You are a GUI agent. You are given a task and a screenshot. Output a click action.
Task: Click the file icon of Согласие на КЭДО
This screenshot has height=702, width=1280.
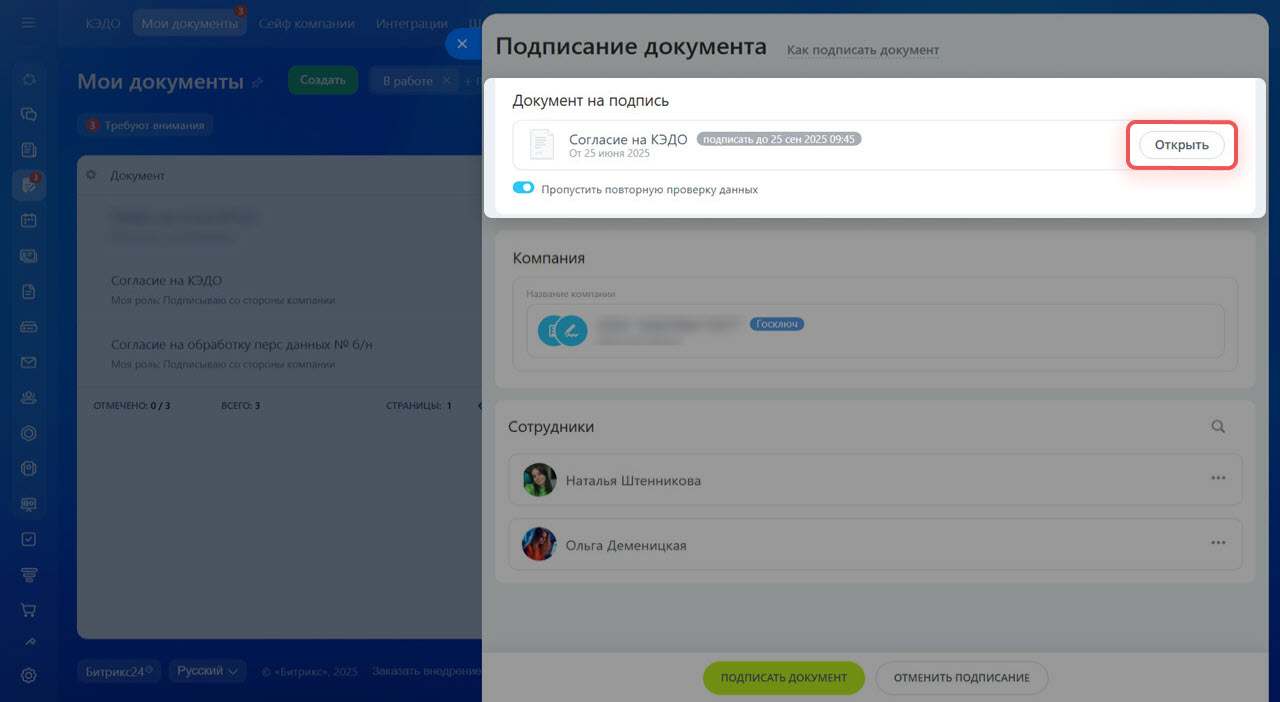pos(541,145)
